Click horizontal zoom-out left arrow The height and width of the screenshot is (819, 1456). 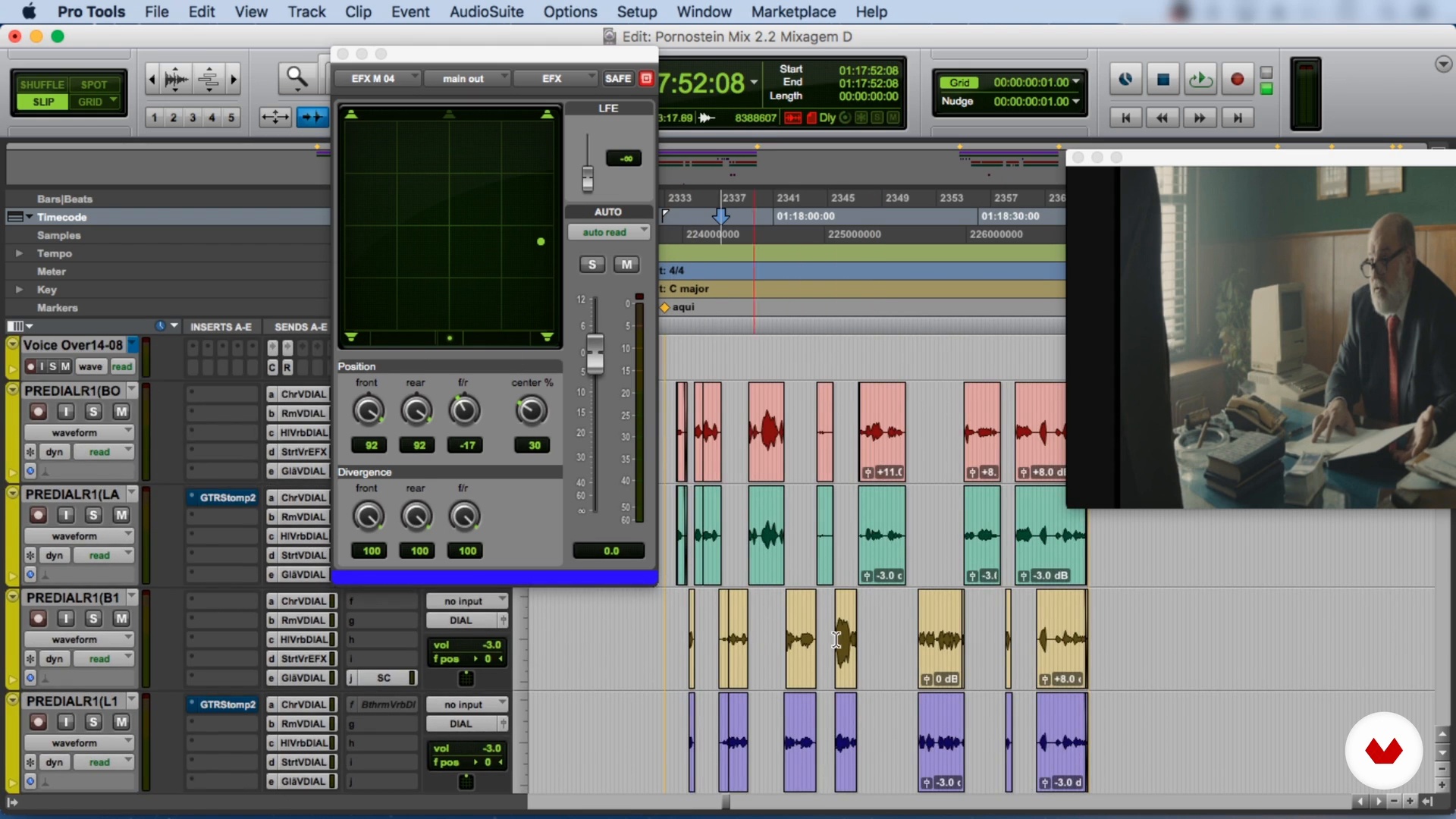[x=152, y=79]
